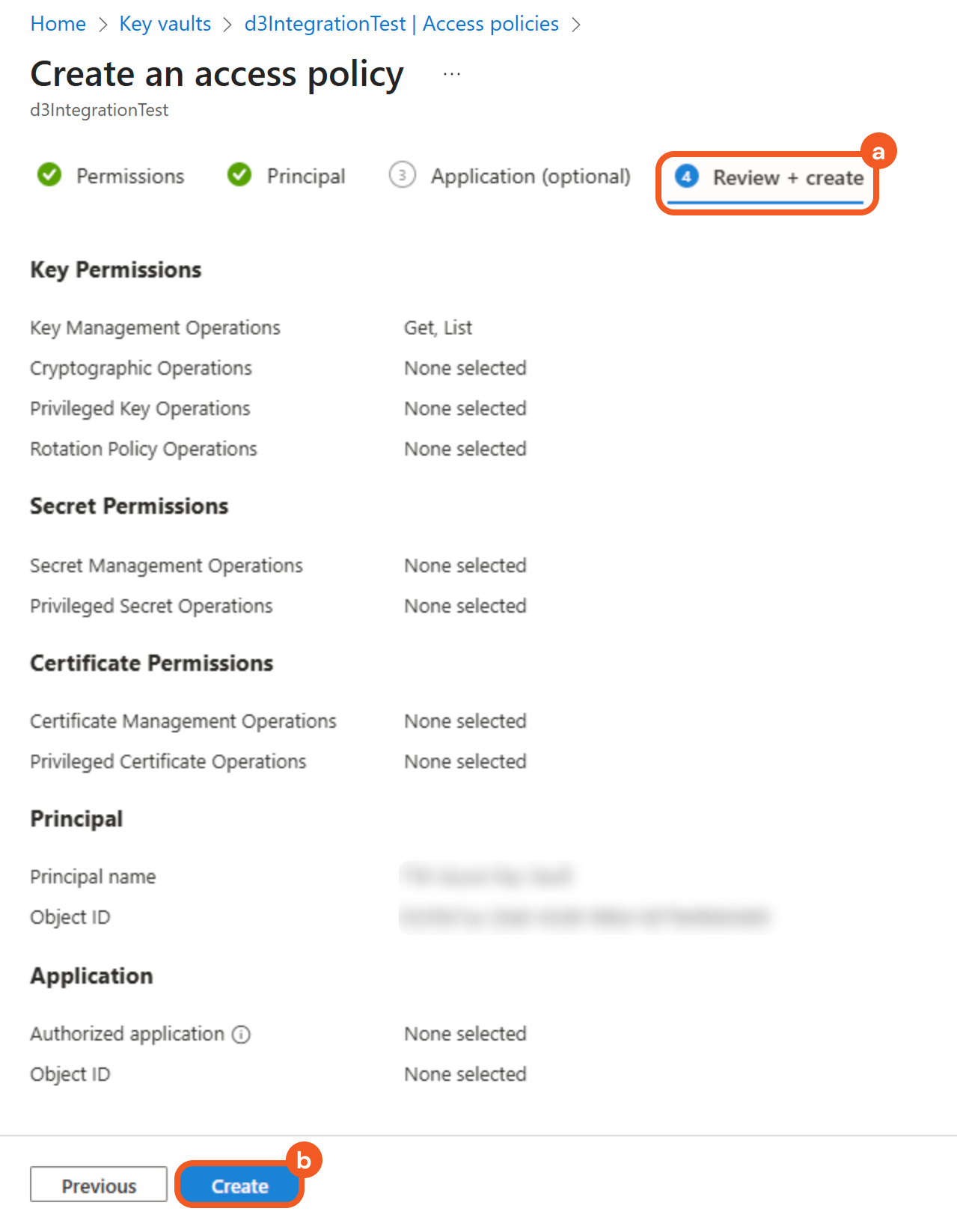The height and width of the screenshot is (1232, 957).
Task: Select the Review + create tab
Action: (x=788, y=178)
